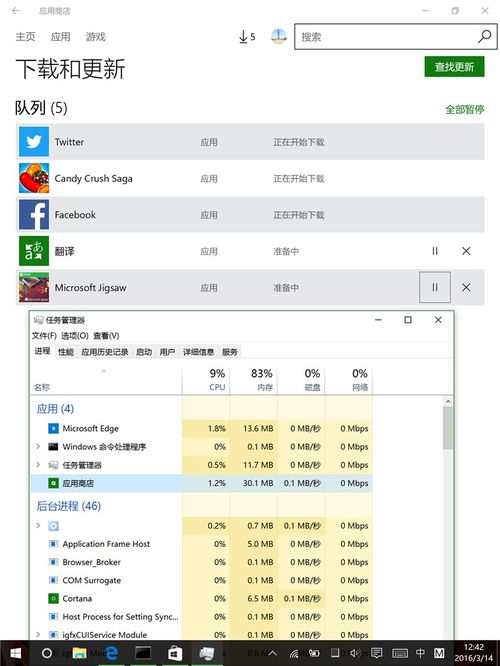
Task: Pause the 翻译 download
Action: pyautogui.click(x=435, y=251)
